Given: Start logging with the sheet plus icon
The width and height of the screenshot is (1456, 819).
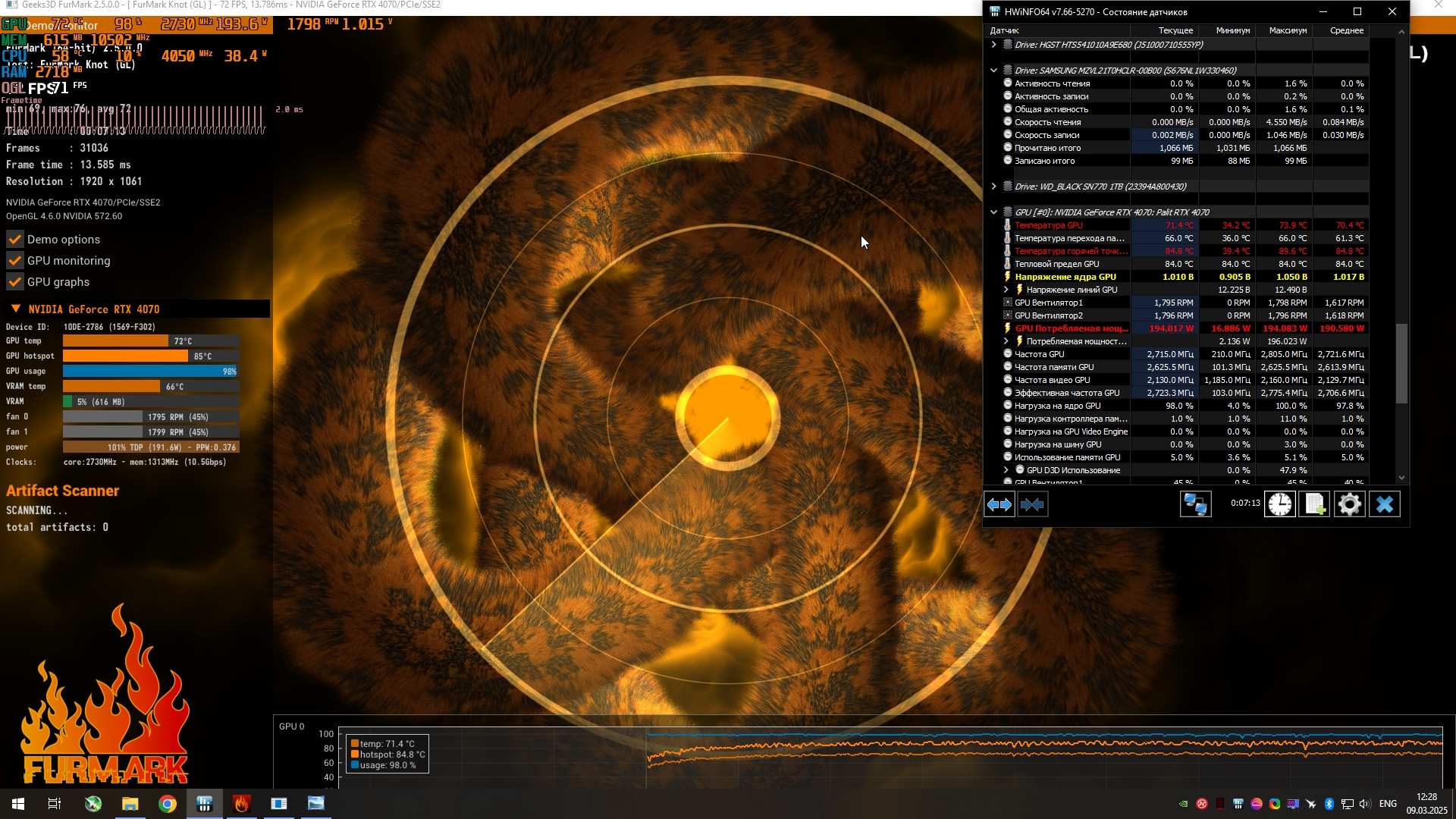Looking at the screenshot, I should tap(1314, 504).
